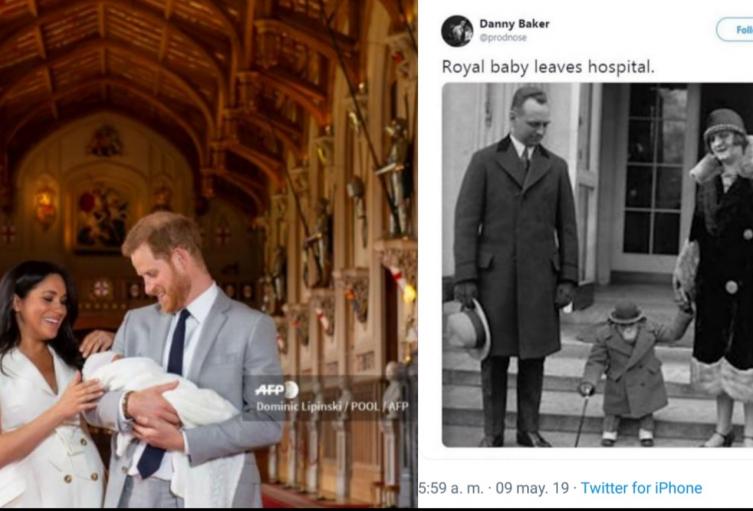The height and width of the screenshot is (511, 753).
Task: Click the hat held in the man's hand
Action: [466, 328]
